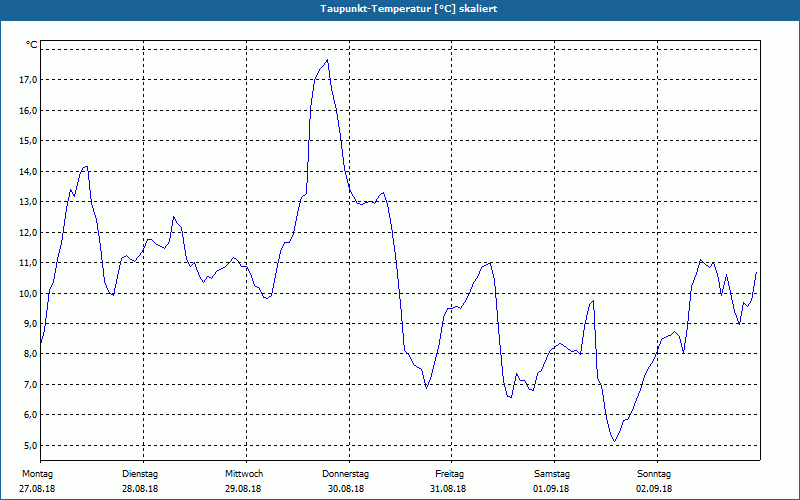This screenshot has height=500, width=800.
Task: Select the 5,0 y-axis value
Action: point(31,445)
